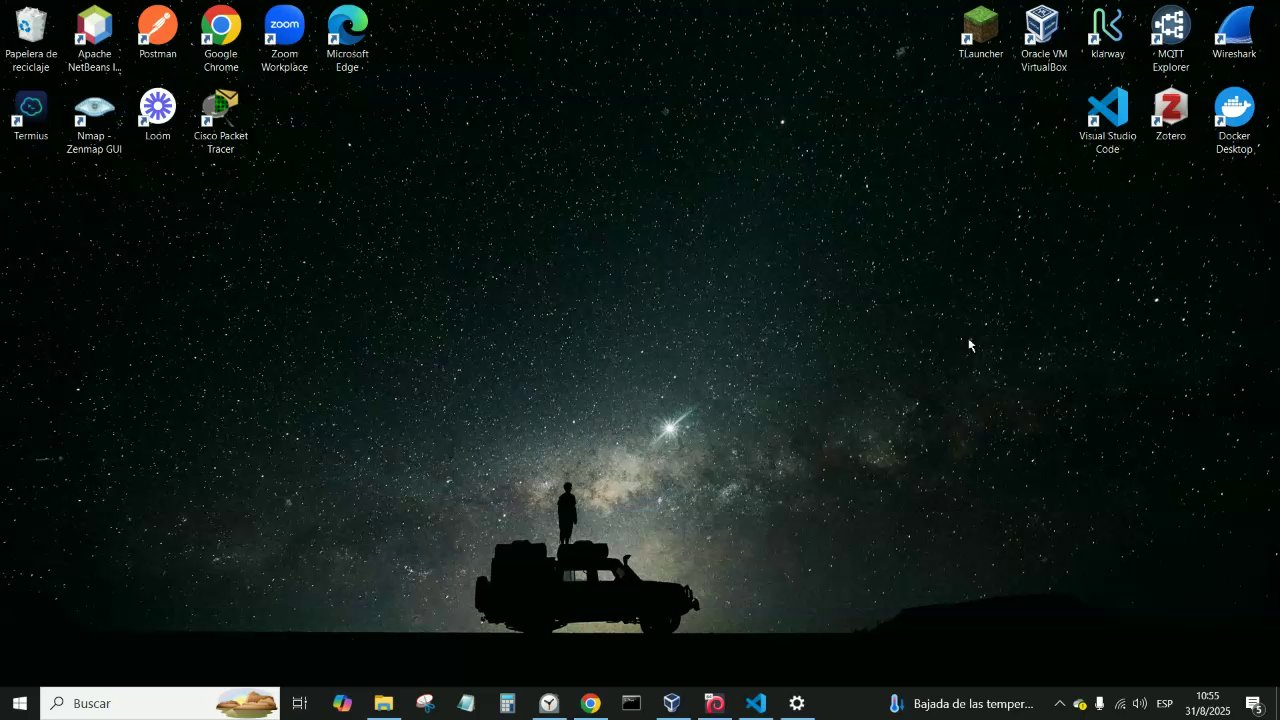Select the TLauncher desktop shortcut
1280x720 pixels.
point(981,34)
